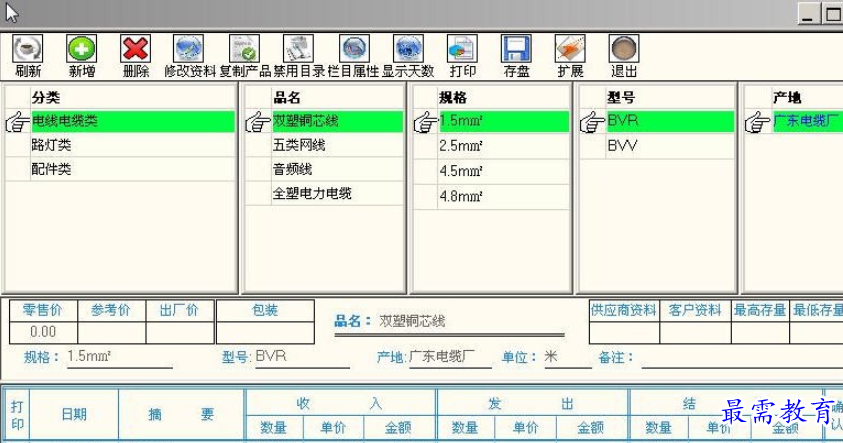Image resolution: width=843 pixels, height=443 pixels.
Task: Click the 删除 delete icon
Action: [x=135, y=49]
